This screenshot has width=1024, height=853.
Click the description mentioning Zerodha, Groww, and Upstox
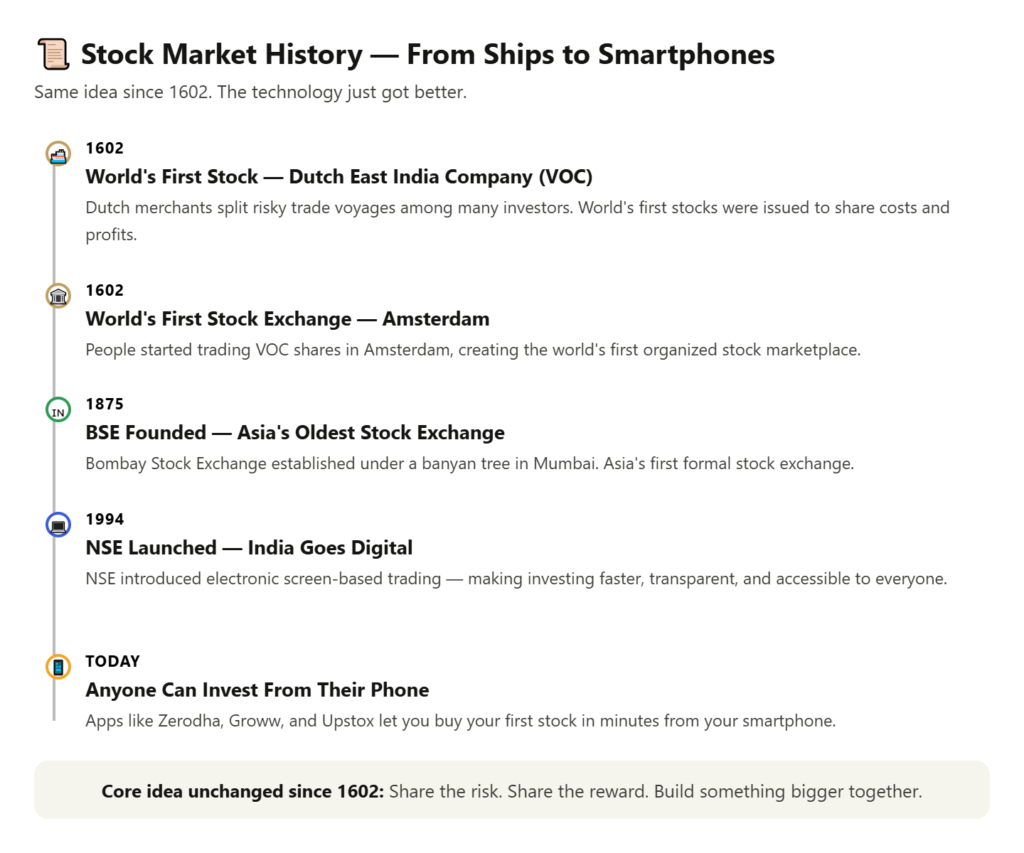(x=459, y=720)
